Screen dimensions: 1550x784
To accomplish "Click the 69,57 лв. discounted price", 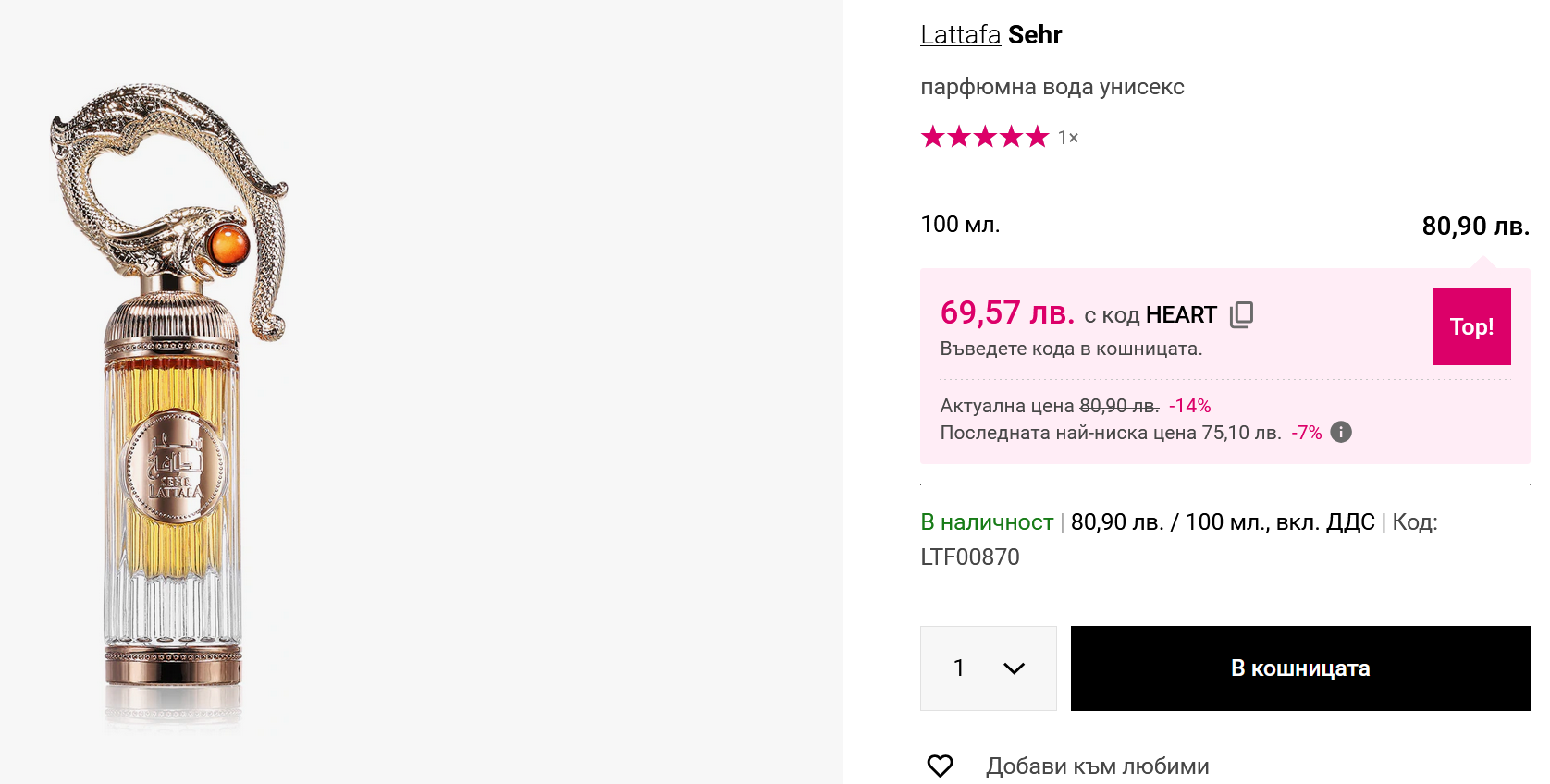I will click(x=1007, y=312).
